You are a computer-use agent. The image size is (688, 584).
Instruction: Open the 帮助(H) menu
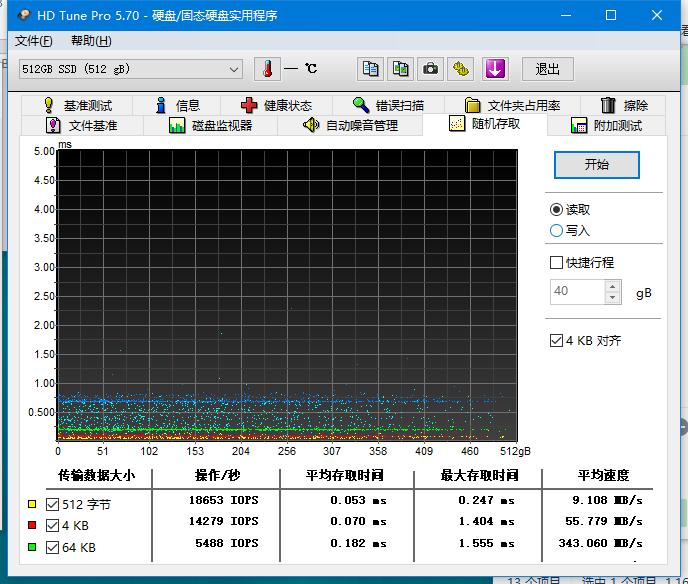click(91, 41)
